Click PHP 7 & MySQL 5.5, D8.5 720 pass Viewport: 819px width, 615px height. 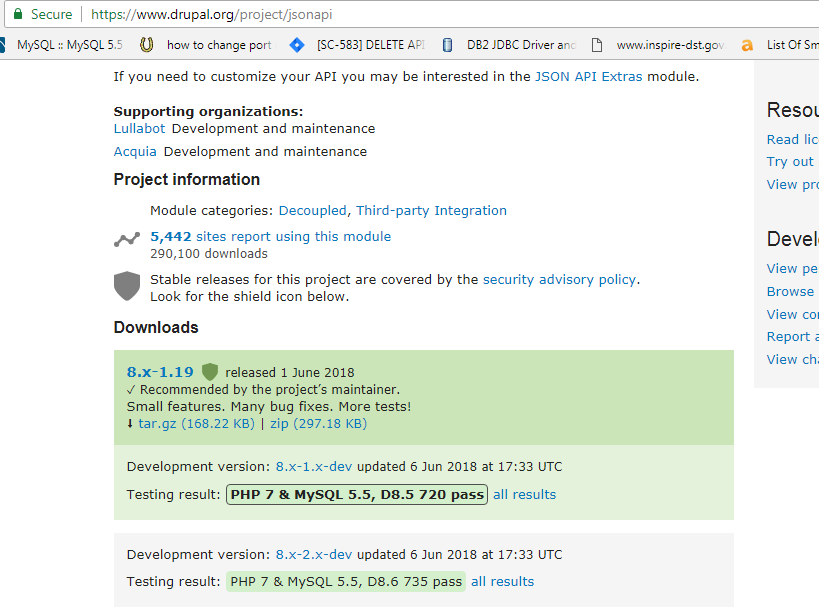[x=357, y=494]
